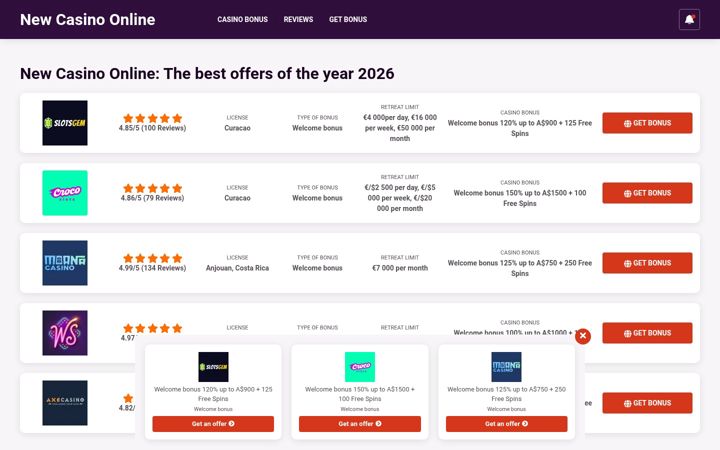Image resolution: width=720 pixels, height=450 pixels.
Task: Click 'Welcome bonus 120% up to A$900' row text
Action: coord(520,128)
